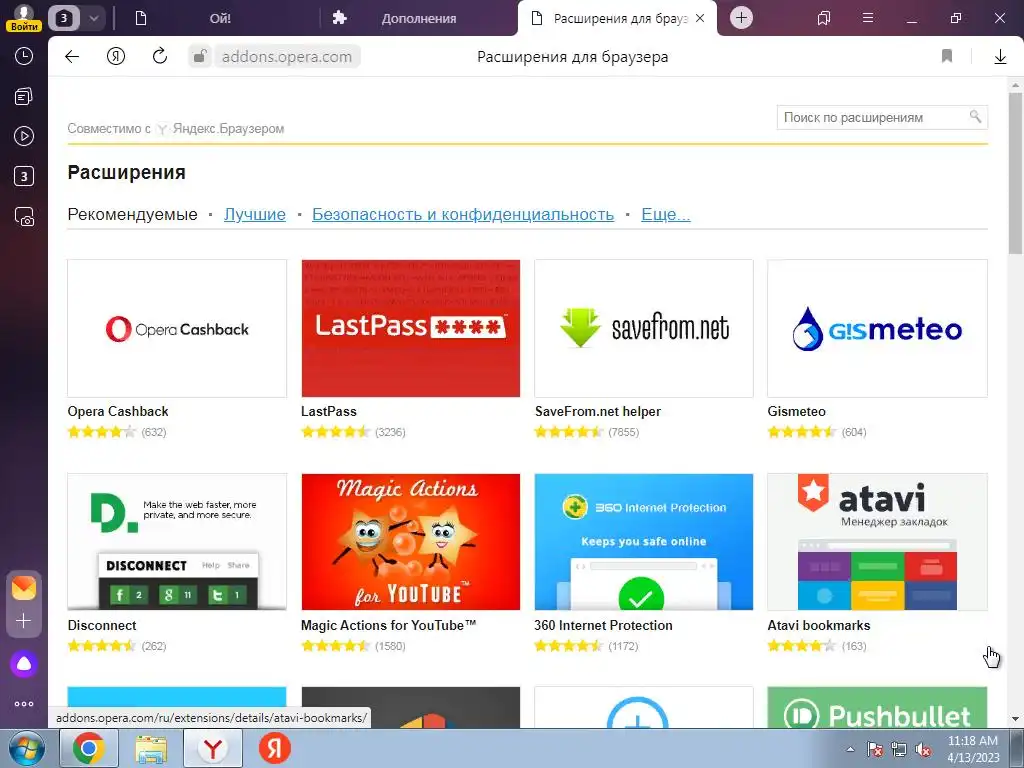1024x768 pixels.
Task: Click the search magnifier icon
Action: point(975,117)
